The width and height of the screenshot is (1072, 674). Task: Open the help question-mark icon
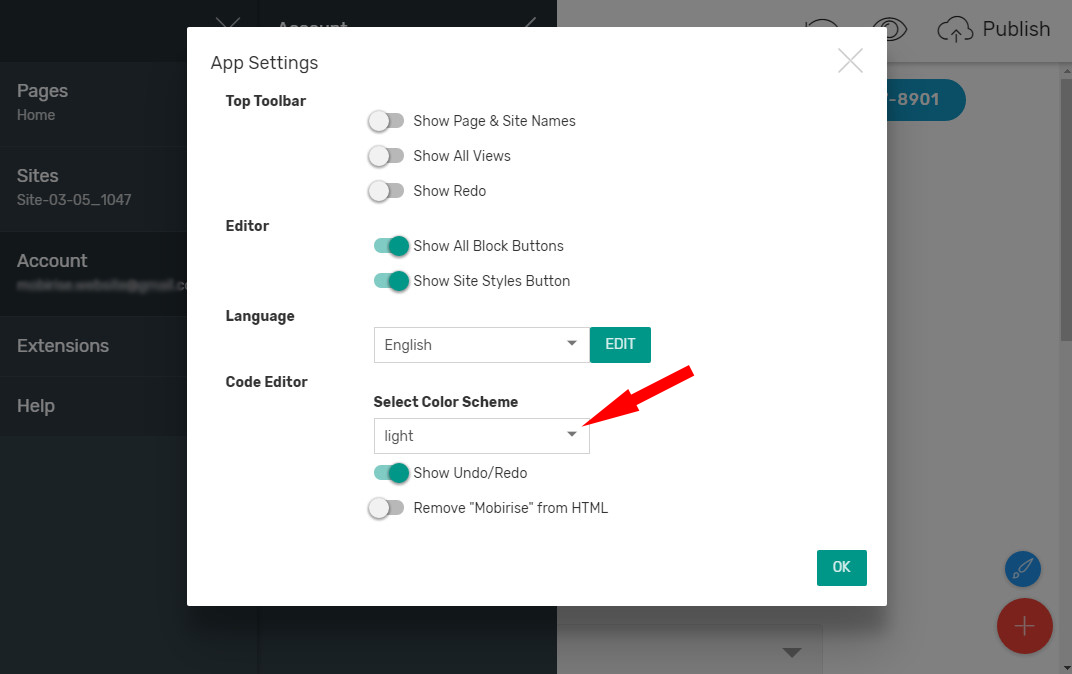889,29
